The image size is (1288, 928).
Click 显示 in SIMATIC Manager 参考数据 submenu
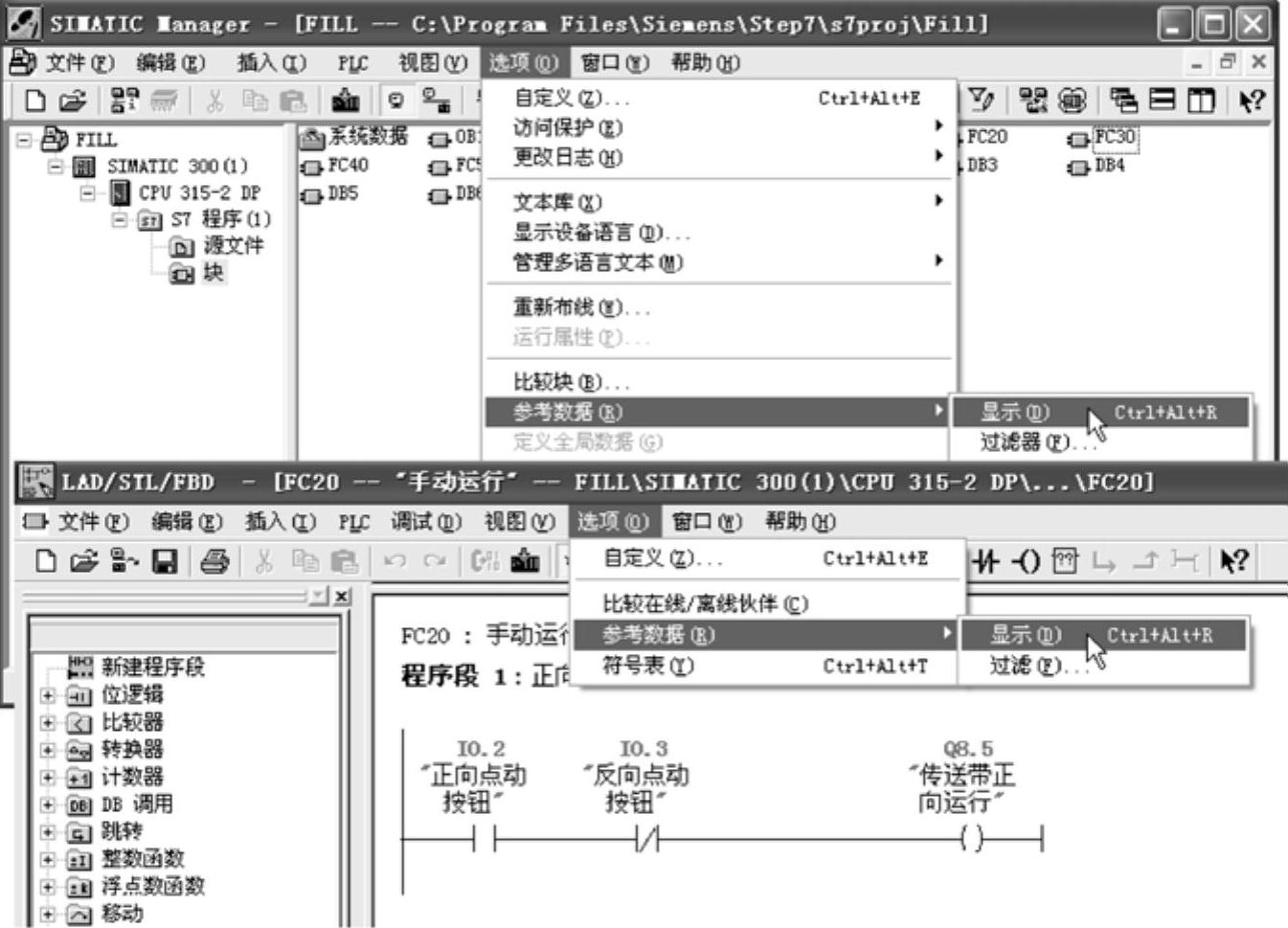pos(1100,413)
